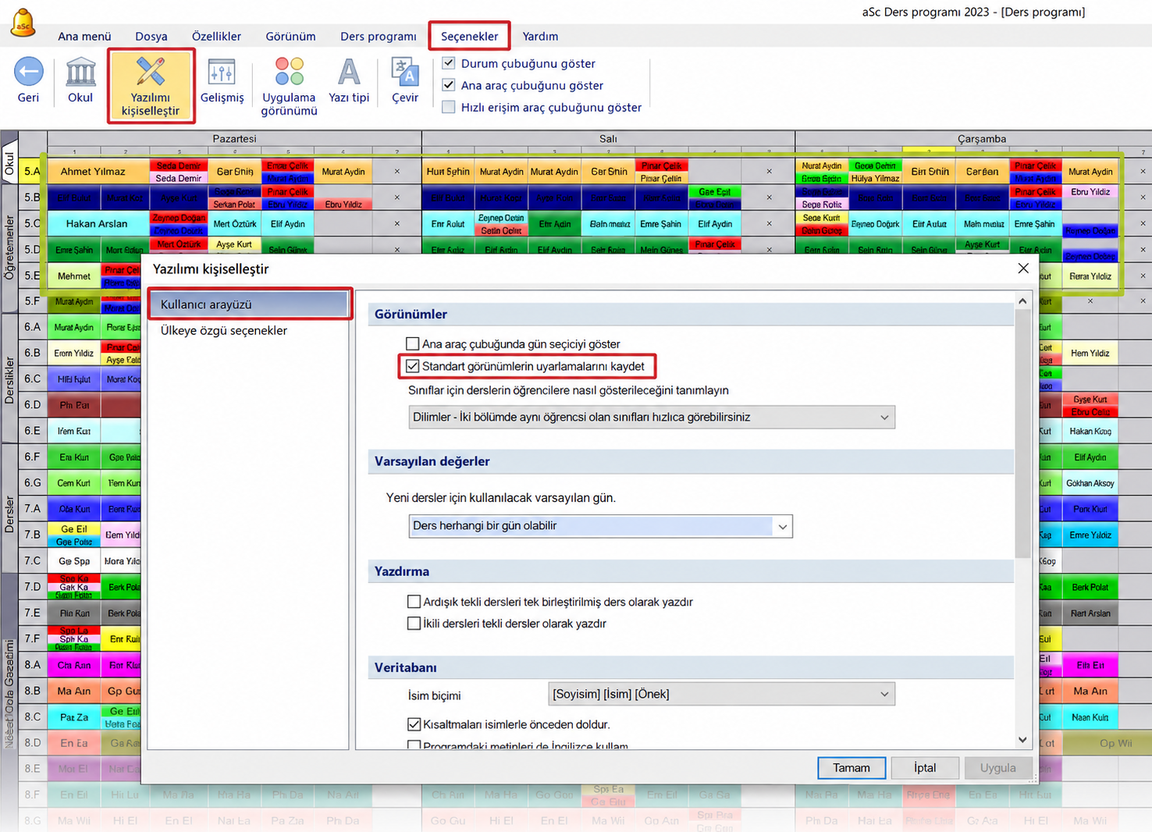Switch to the Görünüm menu tab
The width and height of the screenshot is (1152, 832).
coord(291,36)
